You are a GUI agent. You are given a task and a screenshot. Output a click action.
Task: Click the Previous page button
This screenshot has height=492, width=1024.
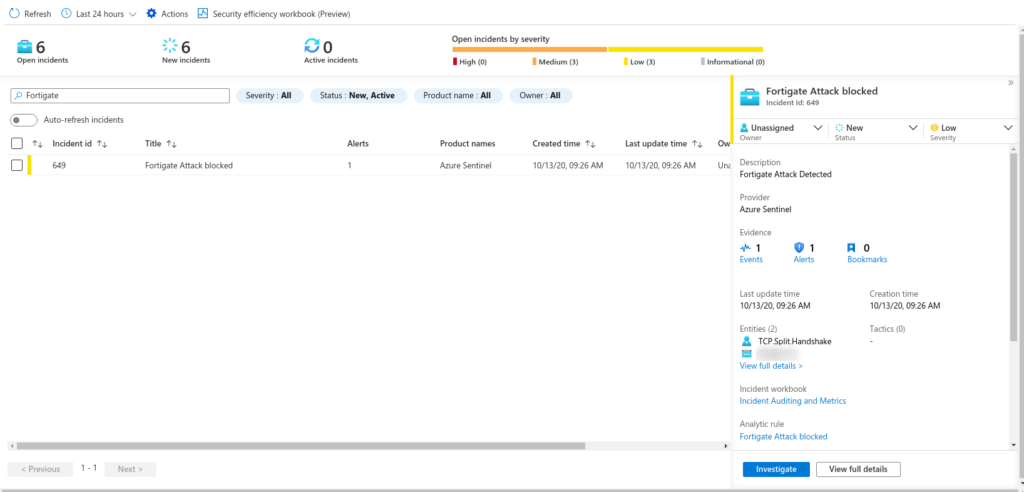(40, 469)
